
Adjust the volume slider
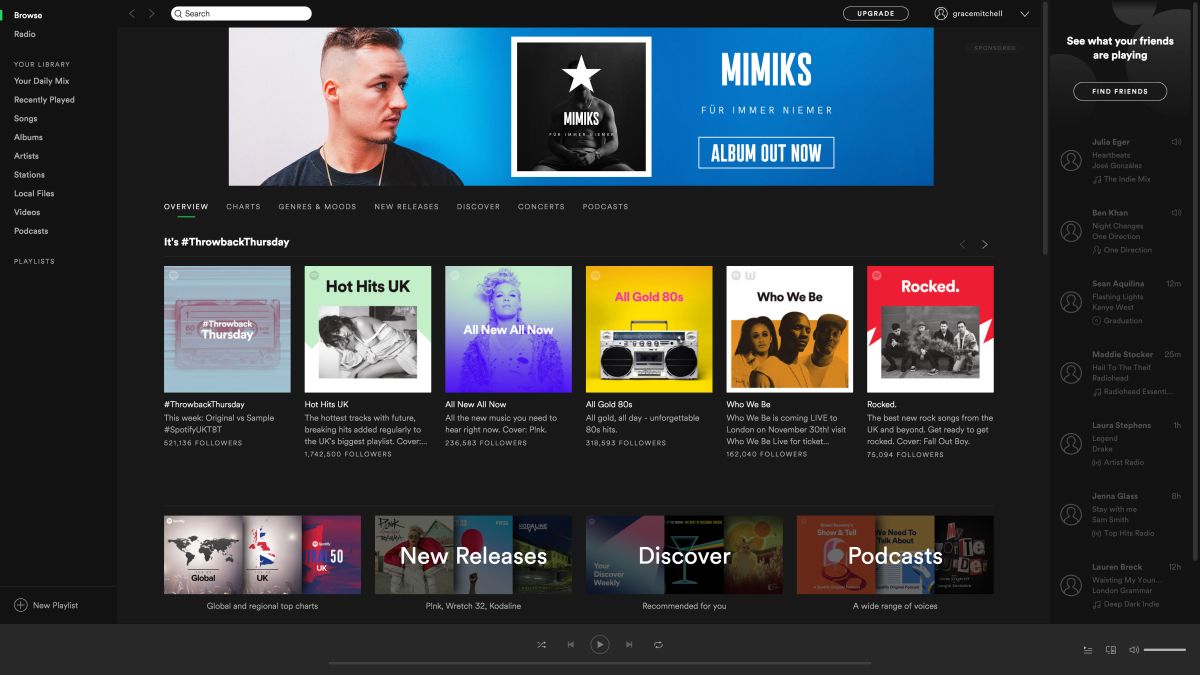click(x=1164, y=650)
